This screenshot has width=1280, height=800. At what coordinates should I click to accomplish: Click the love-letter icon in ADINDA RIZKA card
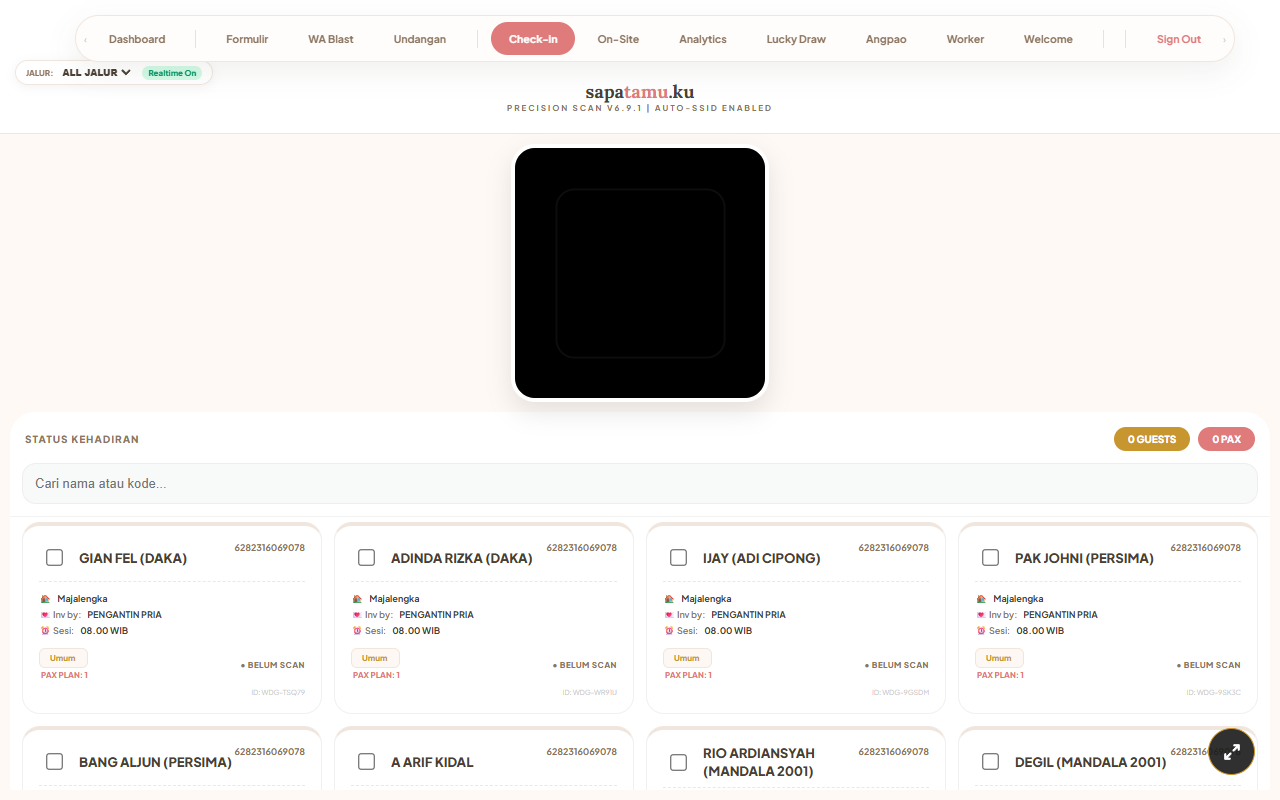[357, 615]
